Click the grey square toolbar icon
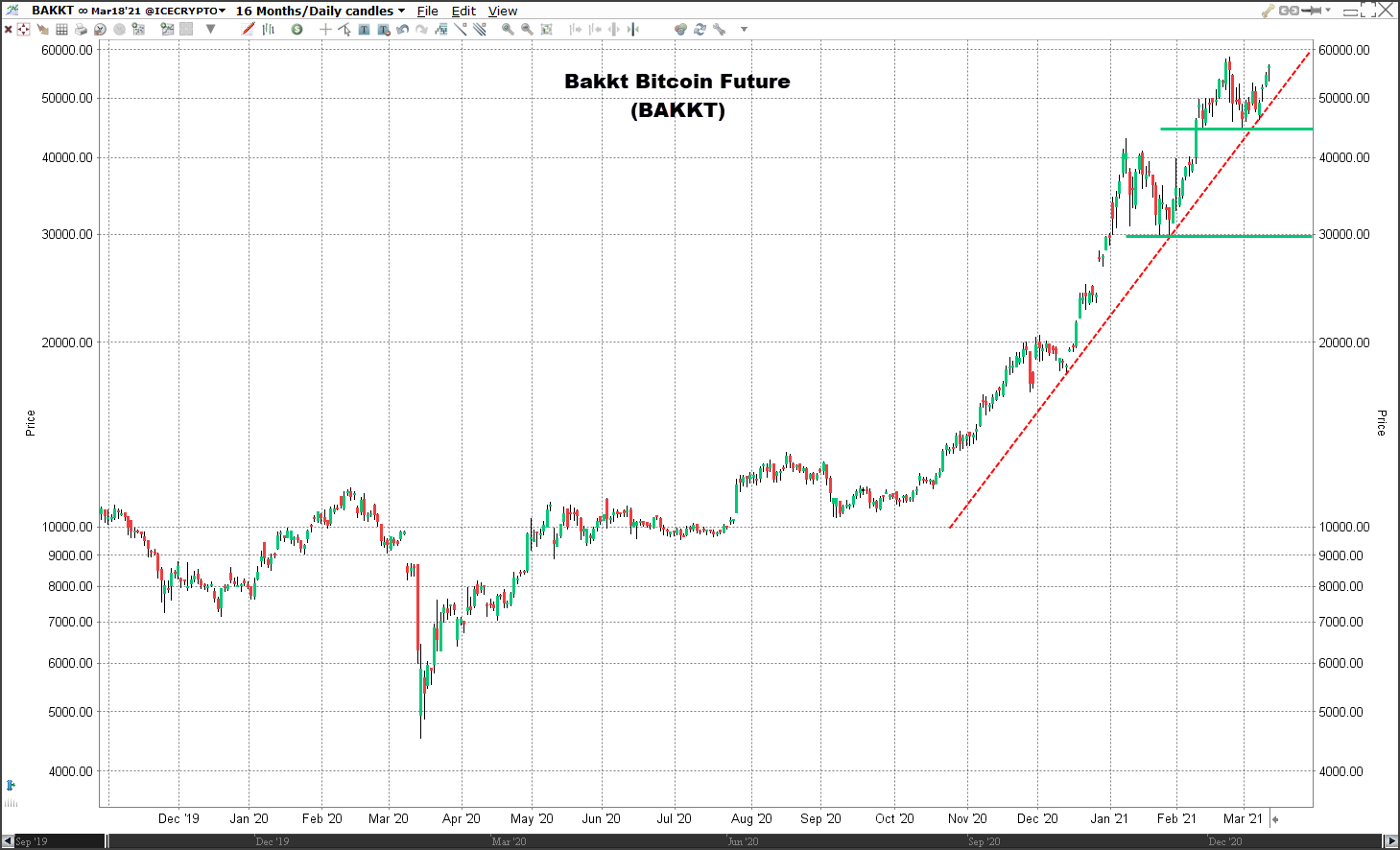Screen dimensions: 1400x850 [186, 29]
